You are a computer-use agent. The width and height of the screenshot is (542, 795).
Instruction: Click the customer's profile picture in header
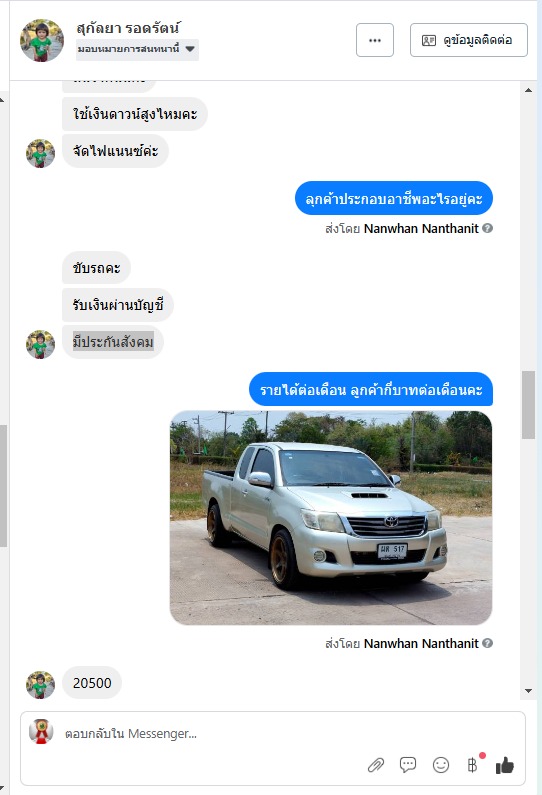coord(42,41)
